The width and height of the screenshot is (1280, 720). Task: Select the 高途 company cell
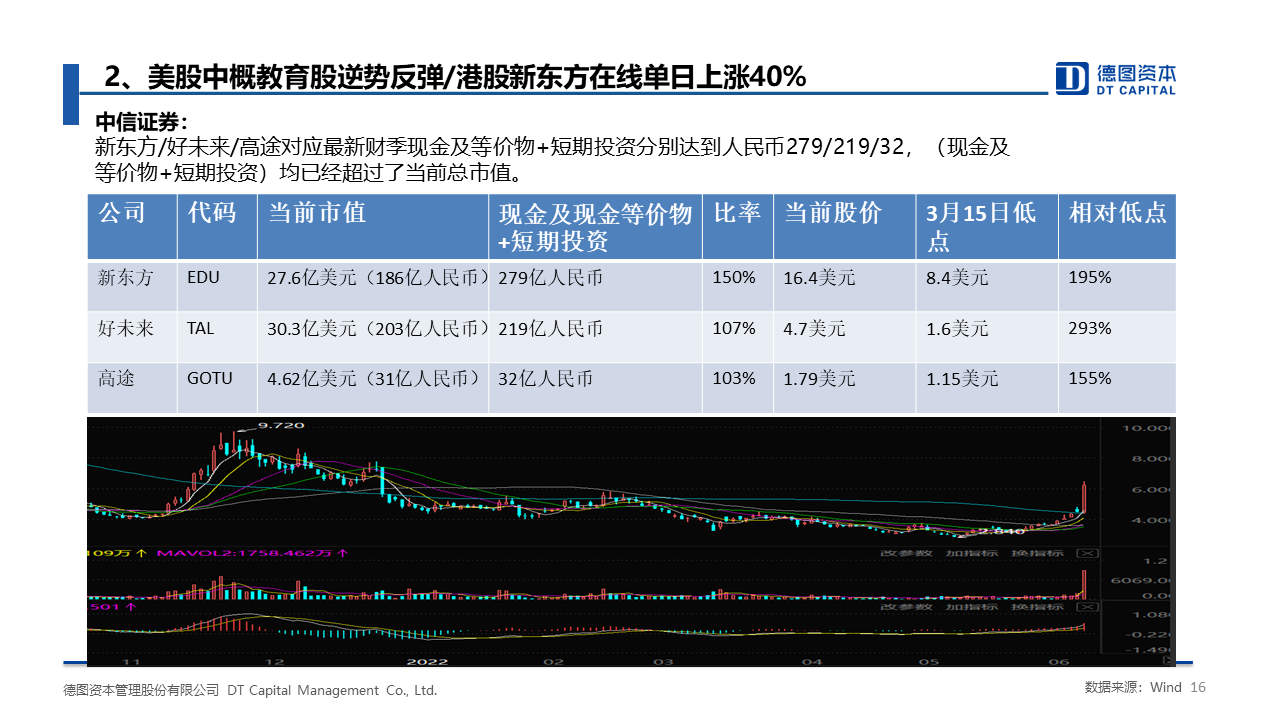tap(132, 387)
